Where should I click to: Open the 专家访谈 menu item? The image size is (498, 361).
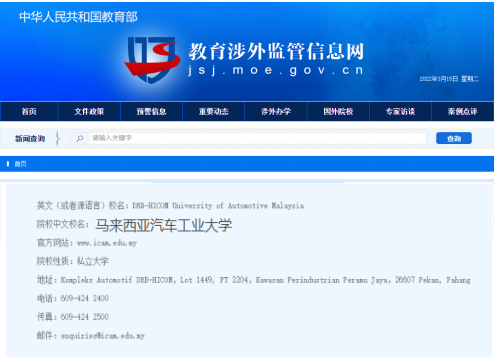pyautogui.click(x=400, y=111)
